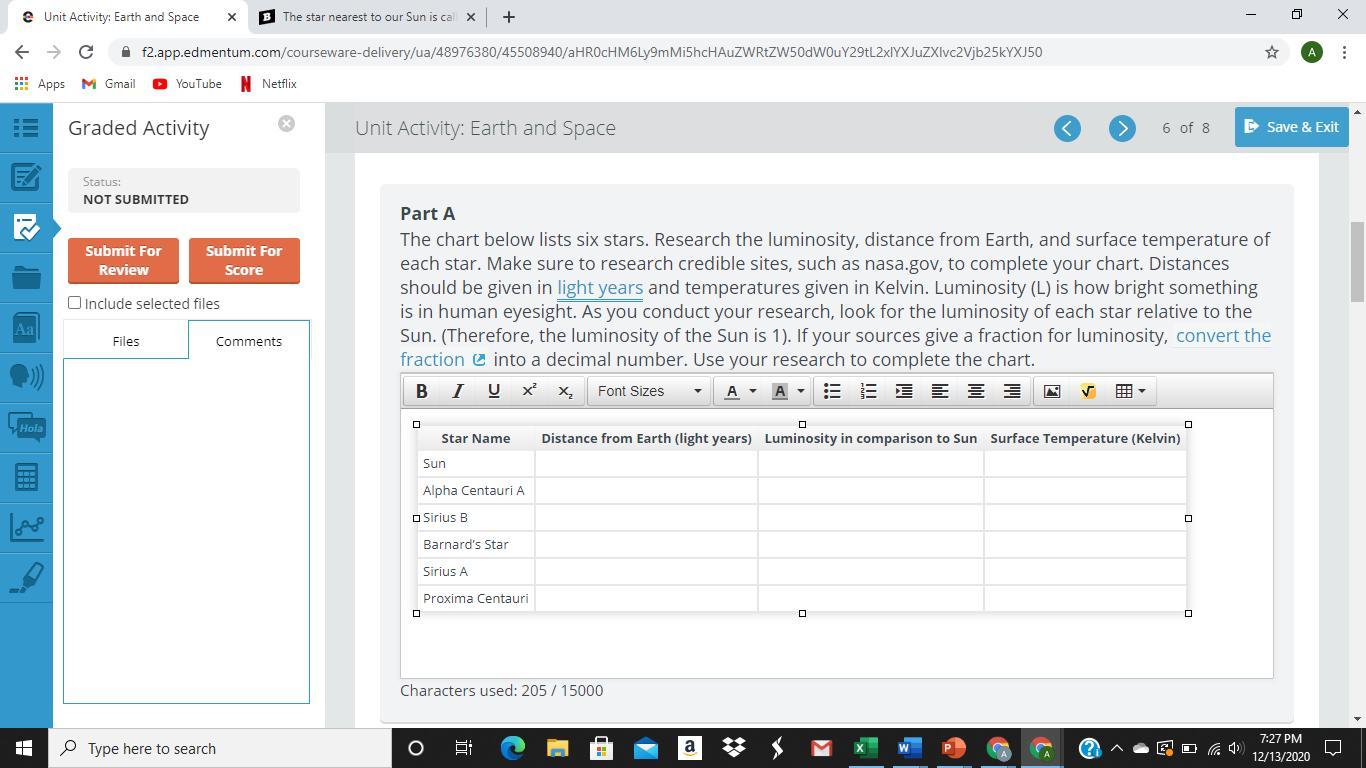Click Submit For Review button
The height and width of the screenshot is (768, 1366).
pos(123,260)
